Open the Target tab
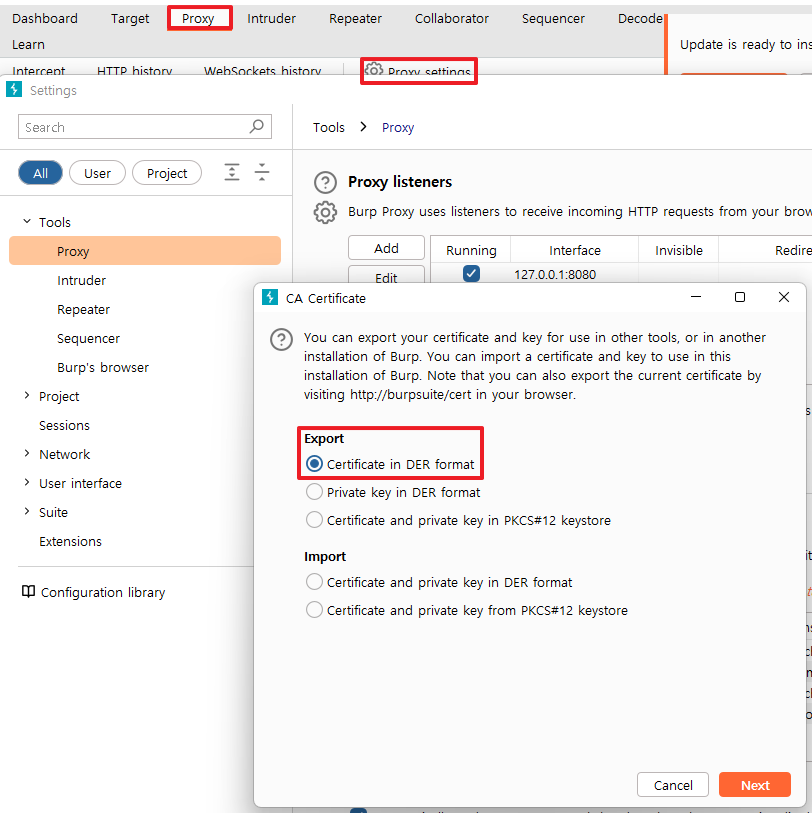812x813 pixels. (x=130, y=18)
